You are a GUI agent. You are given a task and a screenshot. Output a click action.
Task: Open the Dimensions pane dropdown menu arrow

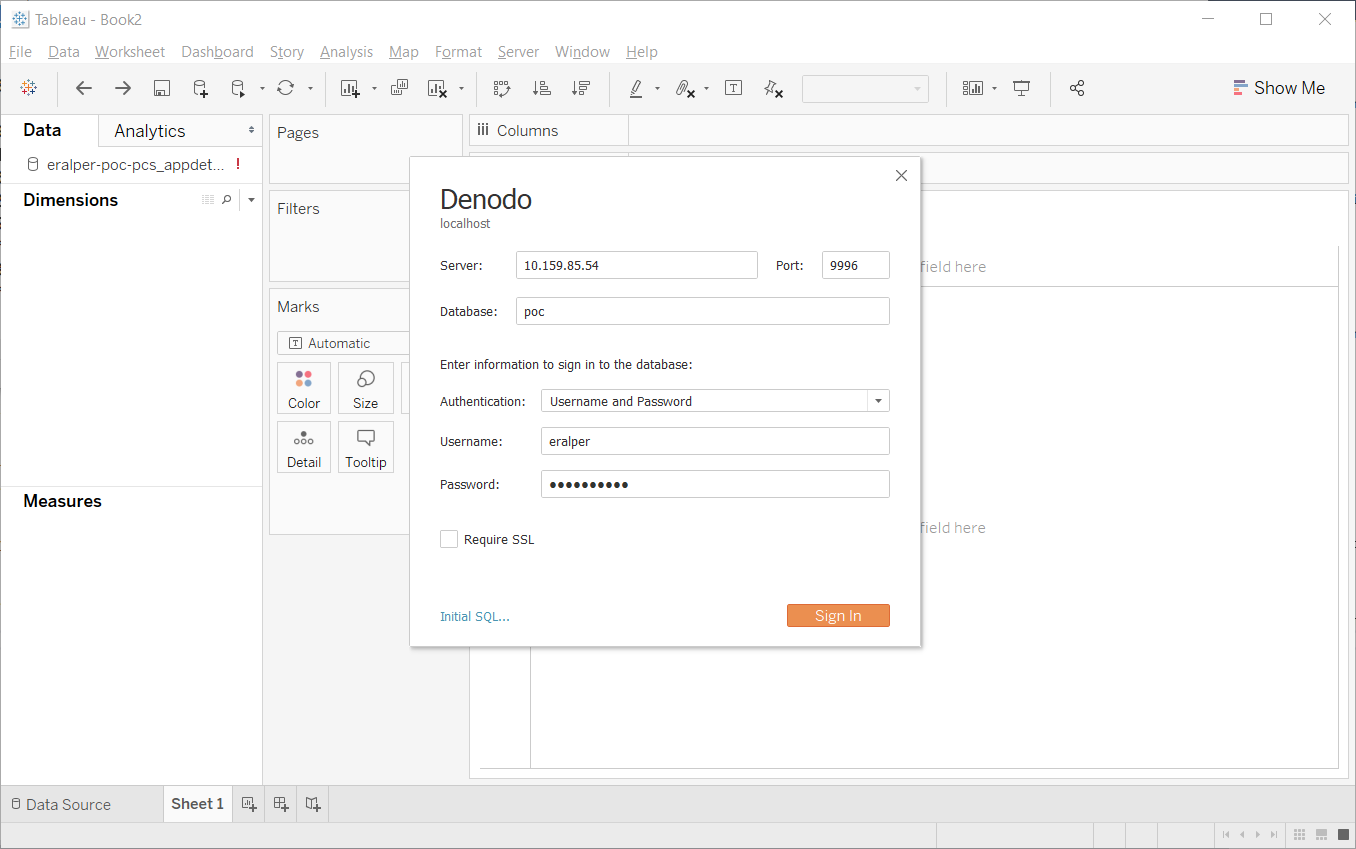251,200
